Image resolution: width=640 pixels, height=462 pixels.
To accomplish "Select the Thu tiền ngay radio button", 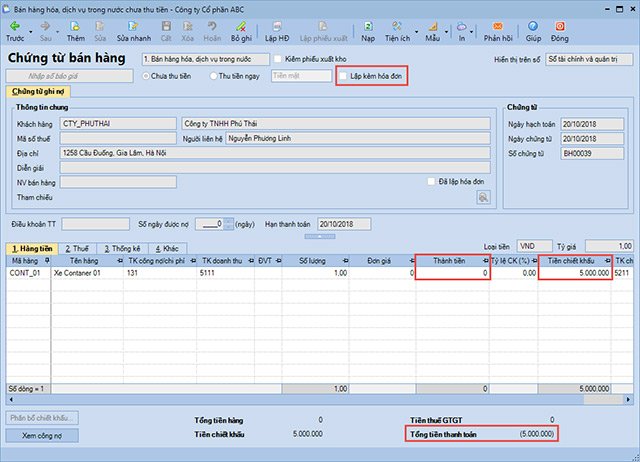I will coord(210,75).
